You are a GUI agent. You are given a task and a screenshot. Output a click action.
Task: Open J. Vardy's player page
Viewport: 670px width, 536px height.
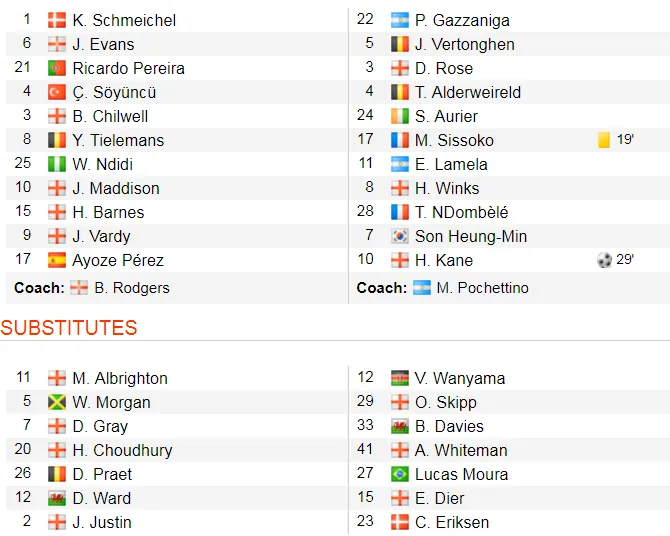[x=101, y=236]
